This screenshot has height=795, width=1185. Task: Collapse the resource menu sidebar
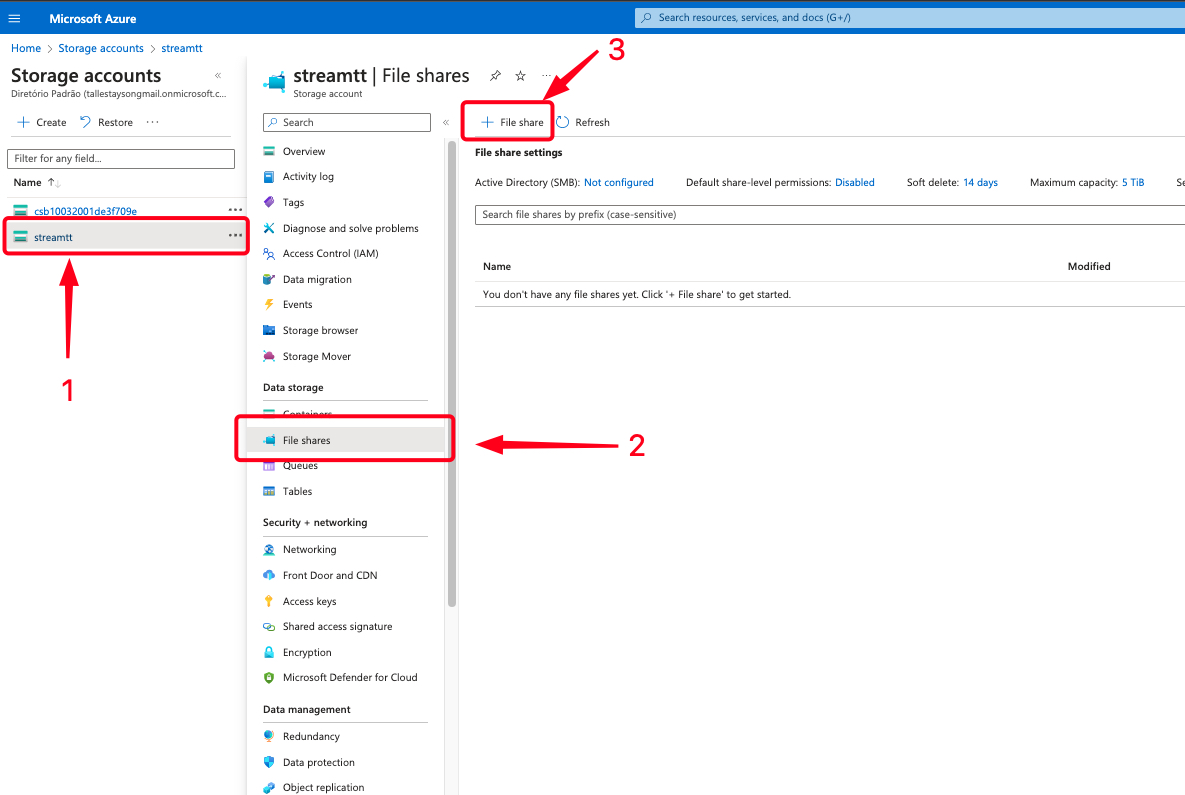445,122
